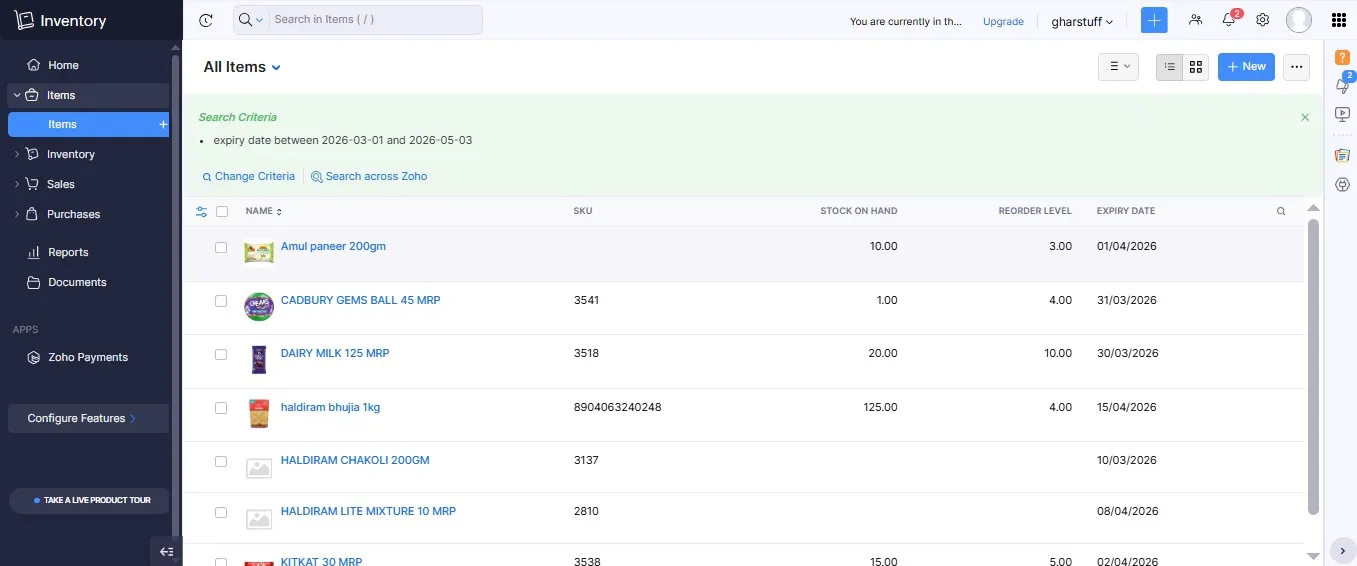The height and width of the screenshot is (566, 1357).
Task: Check the HALDIRAM LITE MIXTURE 10 MRP row
Action: click(221, 512)
